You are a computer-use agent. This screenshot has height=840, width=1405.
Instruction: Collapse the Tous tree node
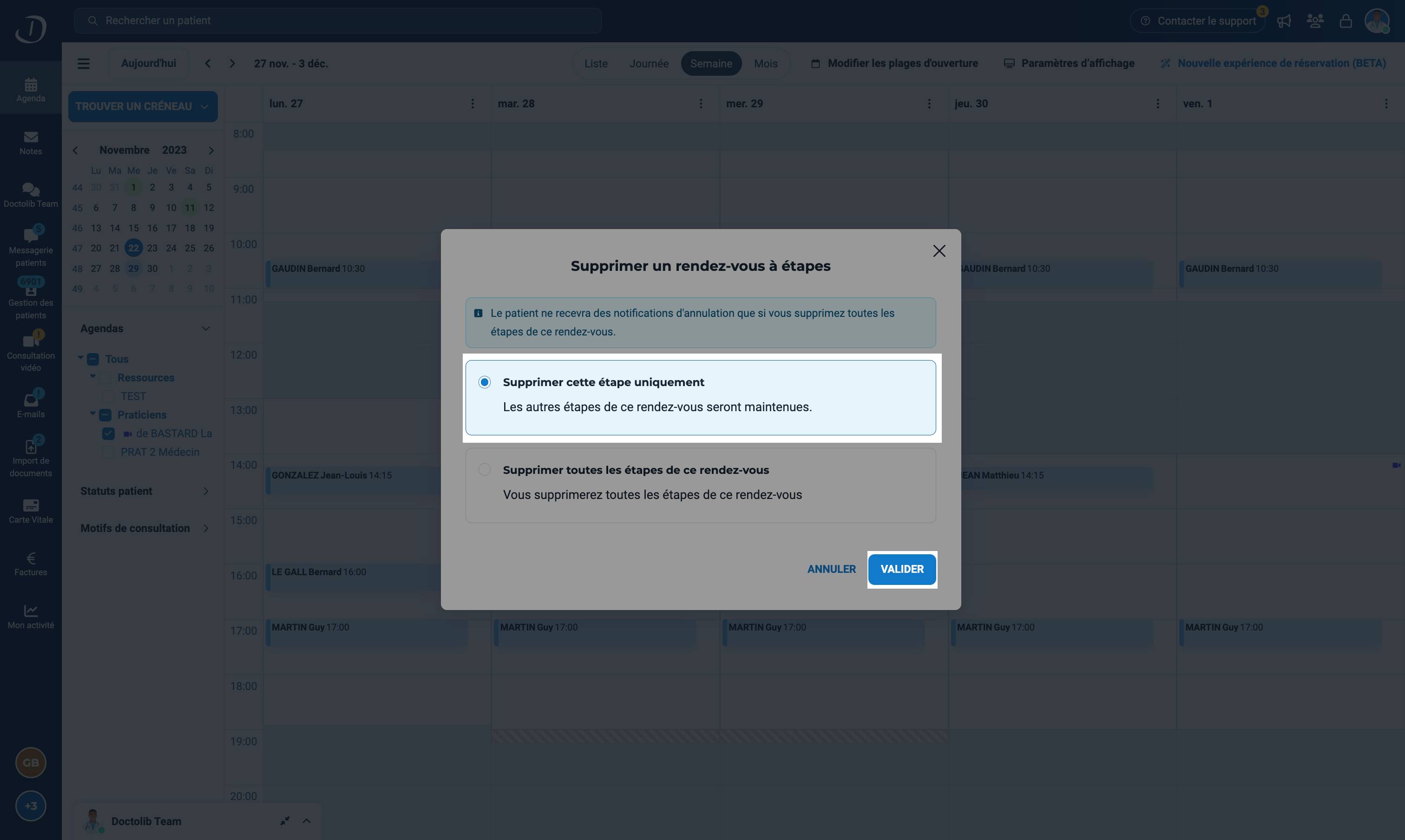80,358
